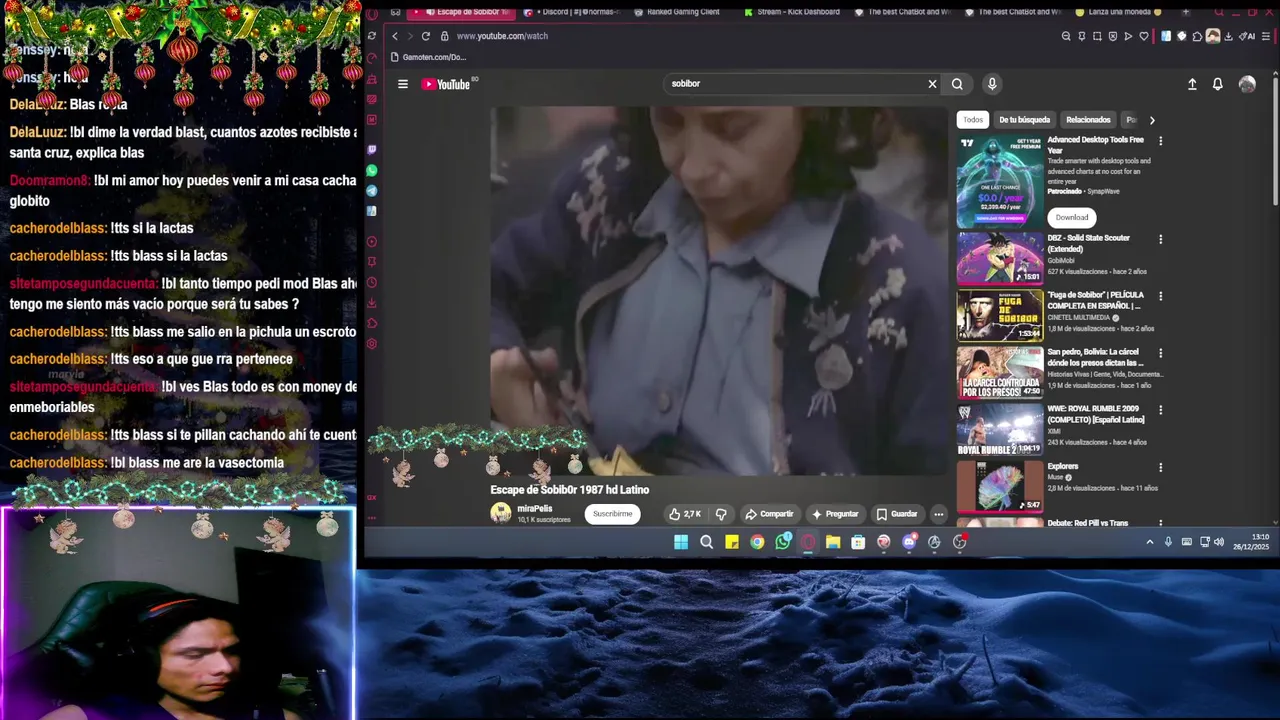Image resolution: width=1280 pixels, height=720 pixels.
Task: Open YouTube notifications bell
Action: (x=1217, y=84)
